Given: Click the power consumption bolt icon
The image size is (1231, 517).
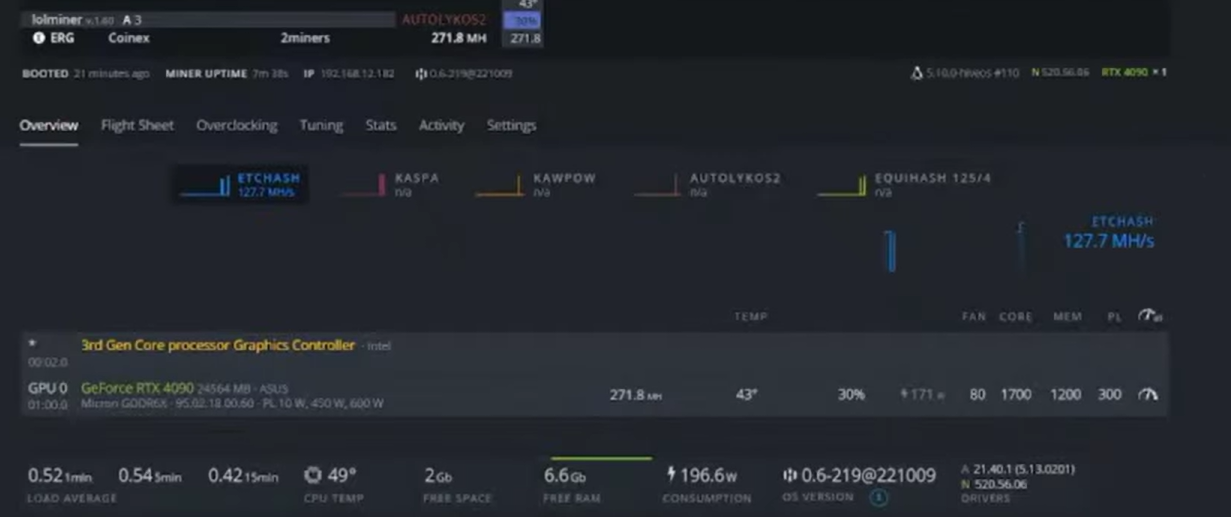Looking at the screenshot, I should (x=671, y=475).
